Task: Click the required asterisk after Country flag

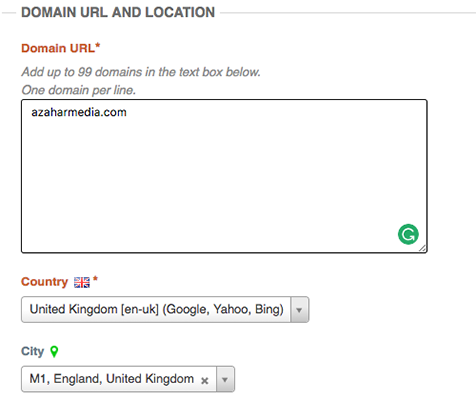Action: pos(95,279)
